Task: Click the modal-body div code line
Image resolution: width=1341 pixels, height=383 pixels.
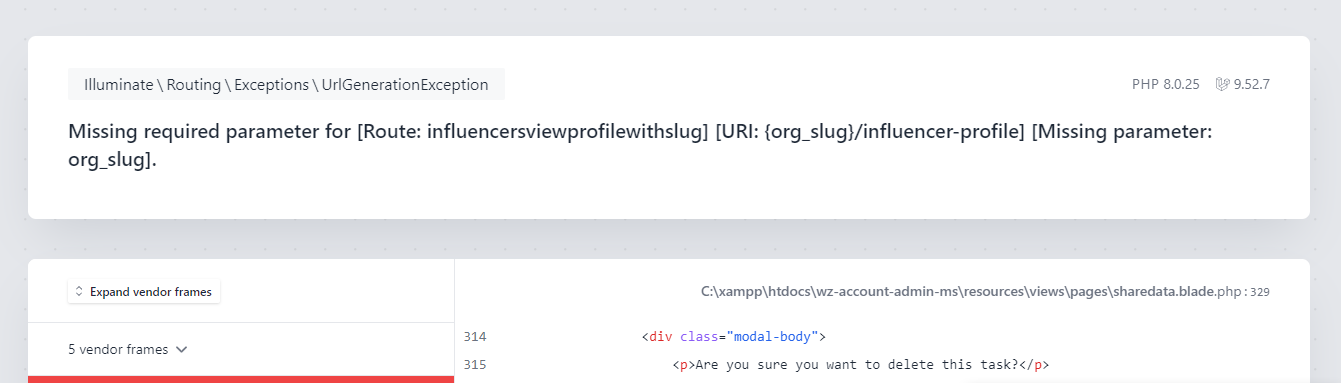Action: [x=733, y=336]
